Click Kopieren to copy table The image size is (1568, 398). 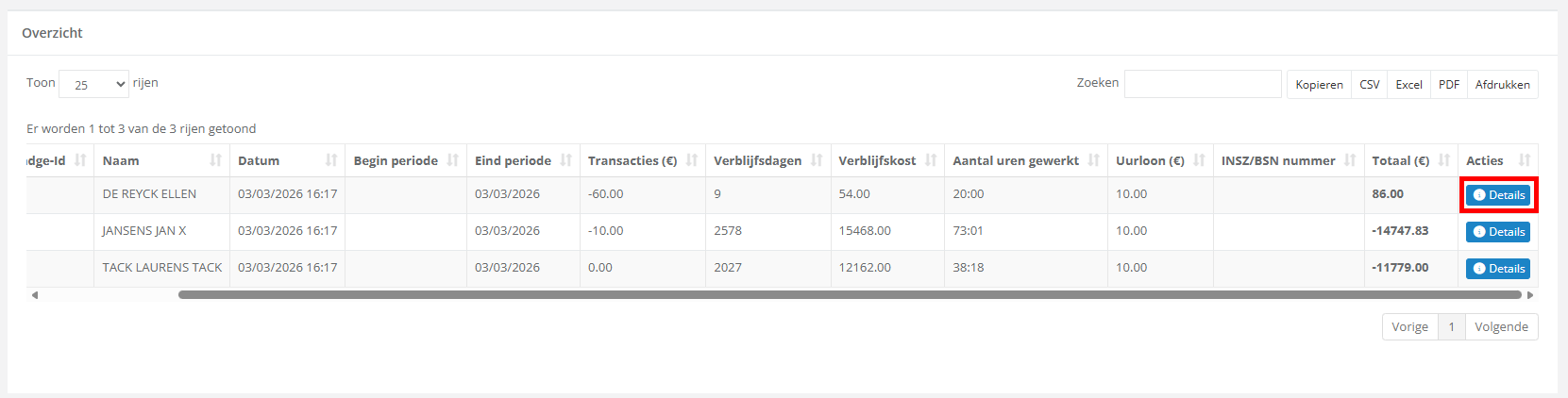(1319, 84)
